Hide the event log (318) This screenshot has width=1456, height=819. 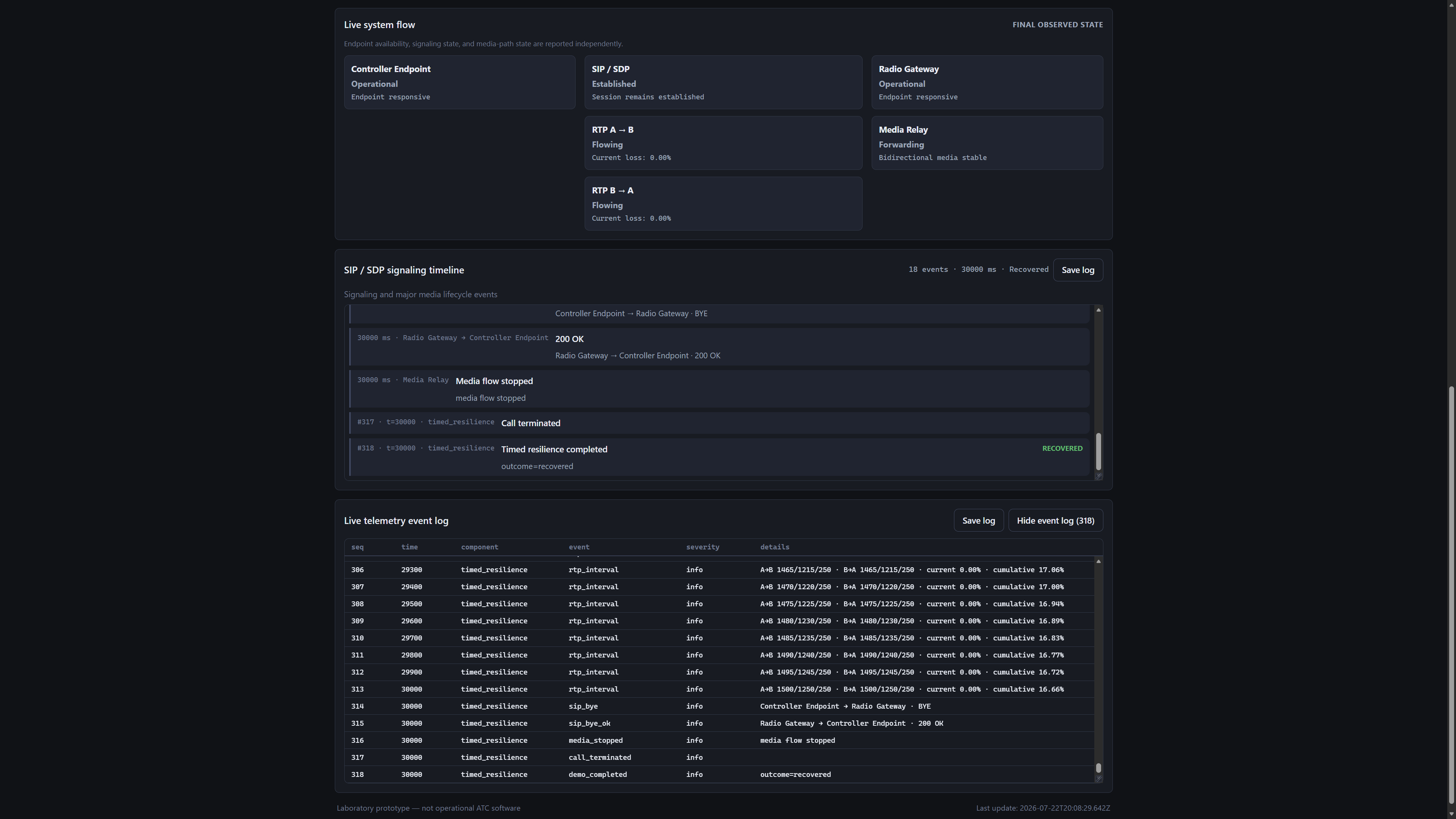point(1055,521)
